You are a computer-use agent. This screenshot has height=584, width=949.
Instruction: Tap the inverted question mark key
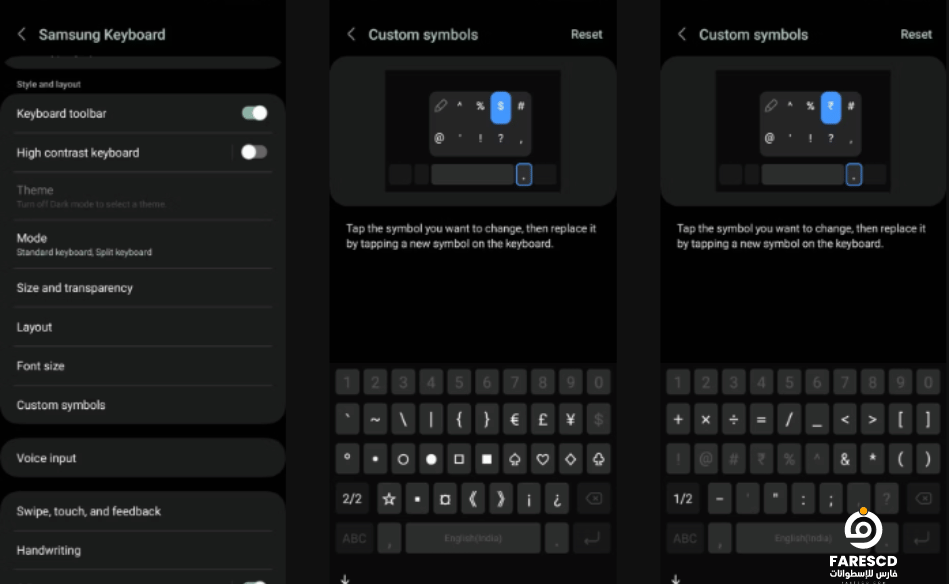pyautogui.click(x=557, y=499)
